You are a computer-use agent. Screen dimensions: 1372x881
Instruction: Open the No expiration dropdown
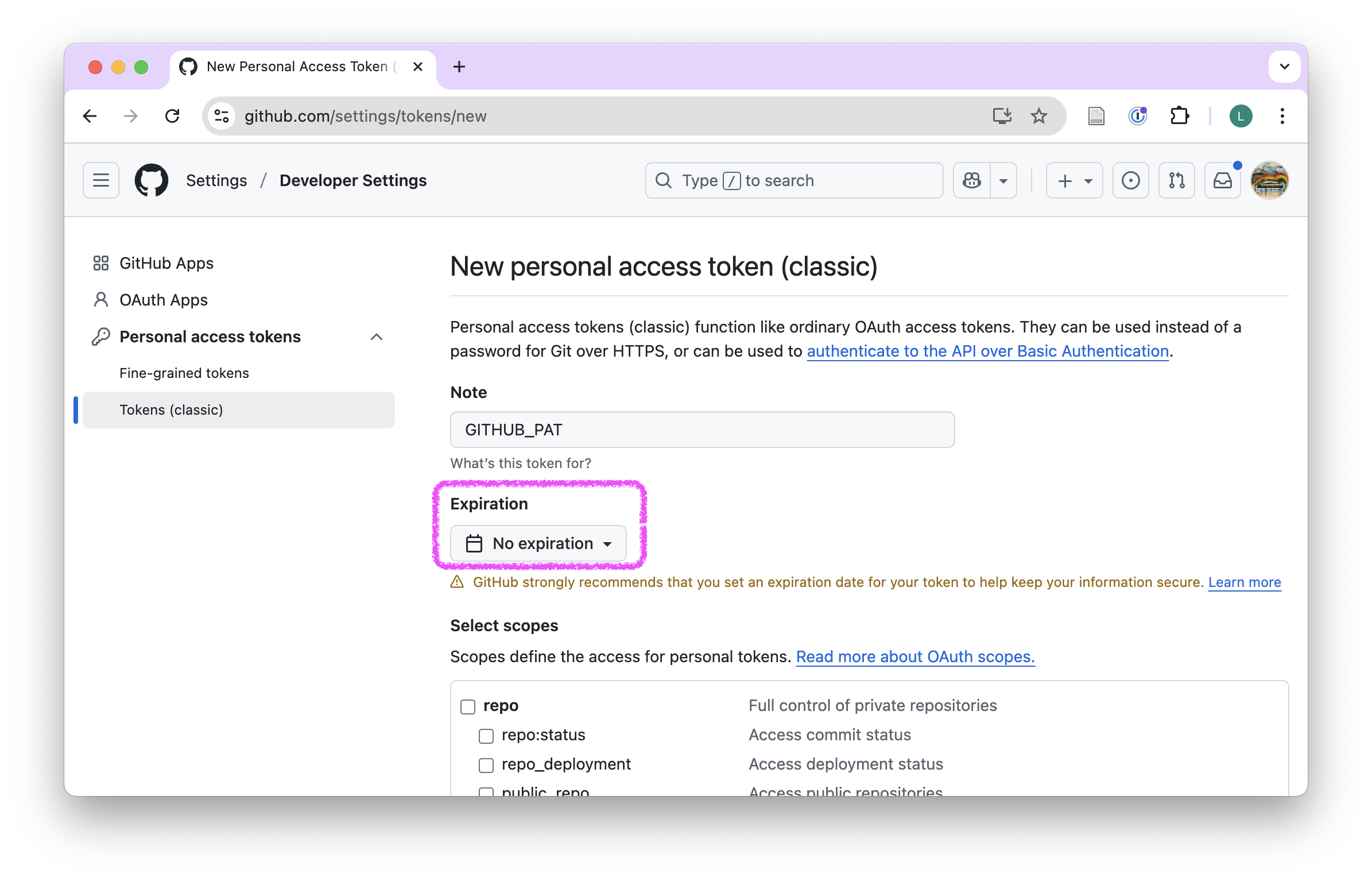click(x=538, y=543)
